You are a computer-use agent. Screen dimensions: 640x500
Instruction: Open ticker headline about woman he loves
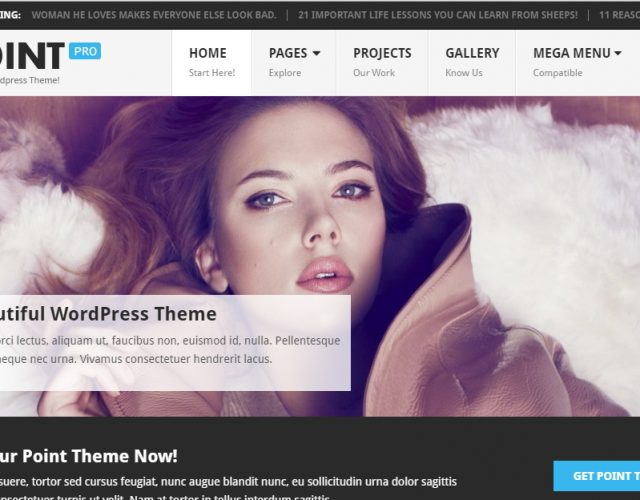pyautogui.click(x=154, y=15)
